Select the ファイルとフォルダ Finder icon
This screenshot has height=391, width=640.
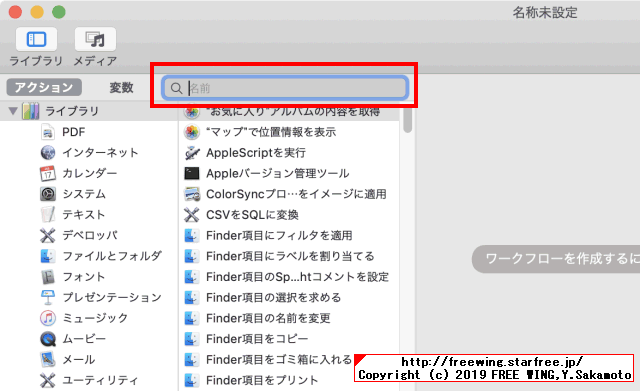(48, 256)
